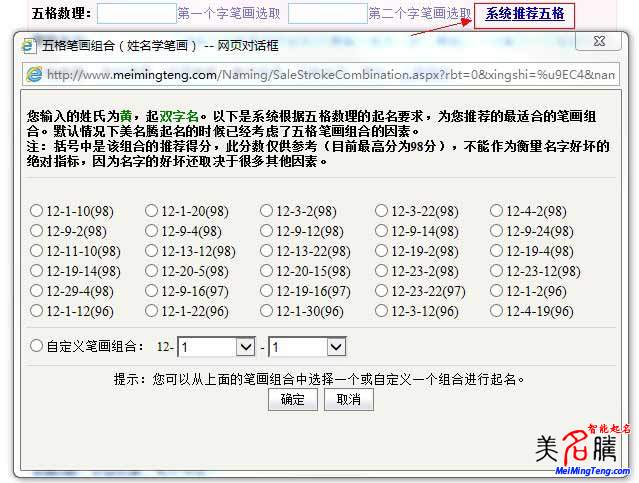Click the dialog URL address bar
Image resolution: width=639 pixels, height=483 pixels.
[x=330, y=75]
